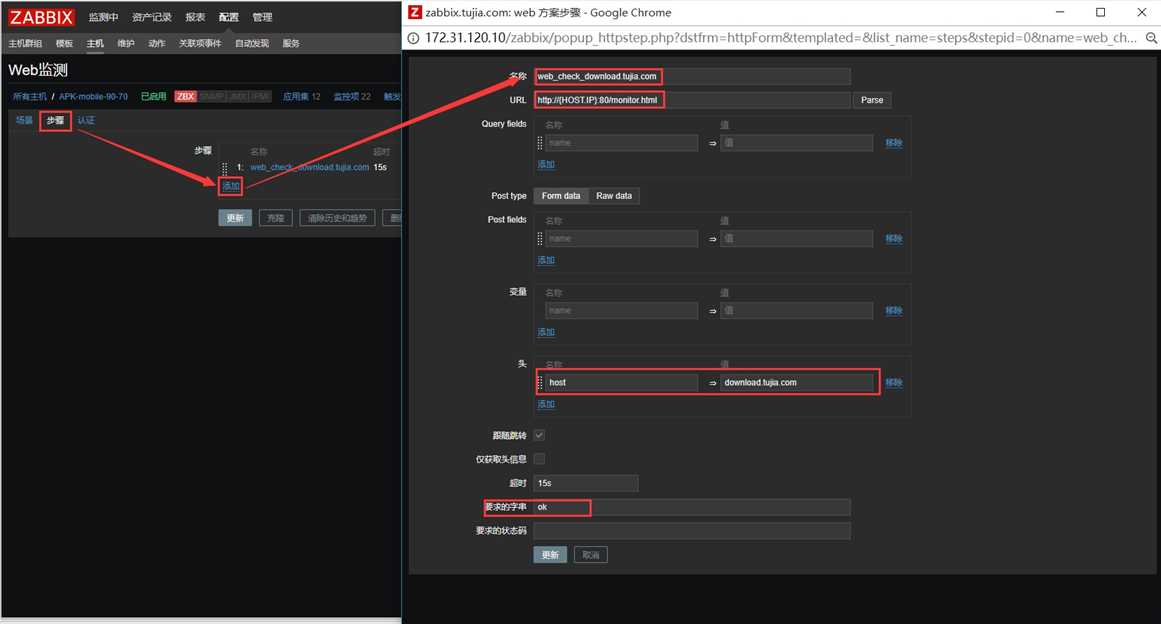Grab the drag handle of step 1 row
This screenshot has height=624, width=1161.
click(225, 168)
